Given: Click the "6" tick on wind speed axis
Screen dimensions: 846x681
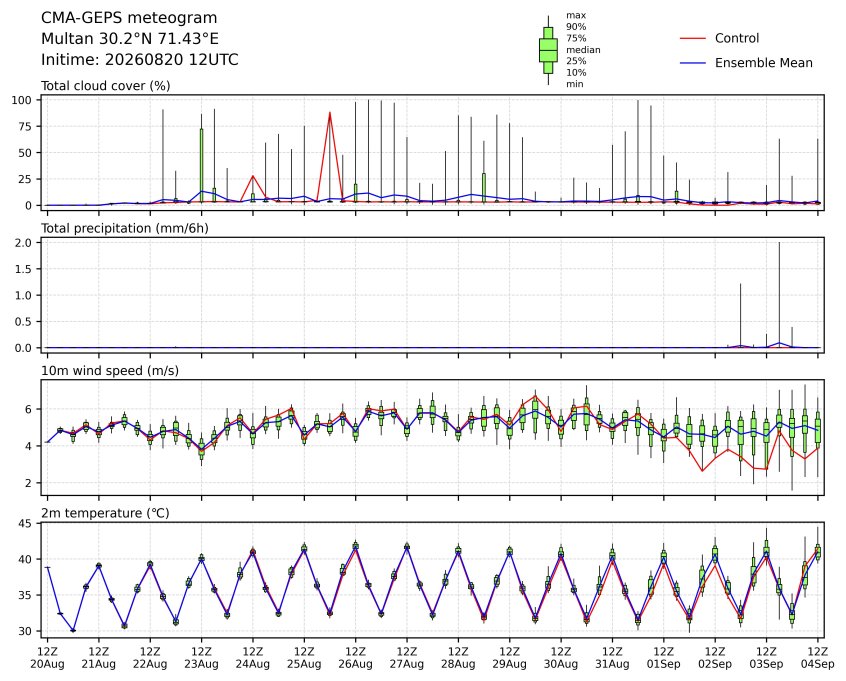Looking at the screenshot, I should point(29,410).
